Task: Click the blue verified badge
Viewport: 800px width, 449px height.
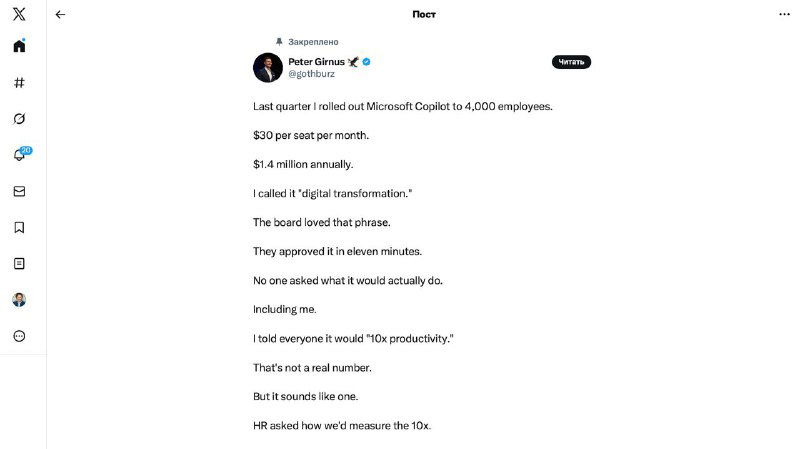Action: (x=367, y=62)
